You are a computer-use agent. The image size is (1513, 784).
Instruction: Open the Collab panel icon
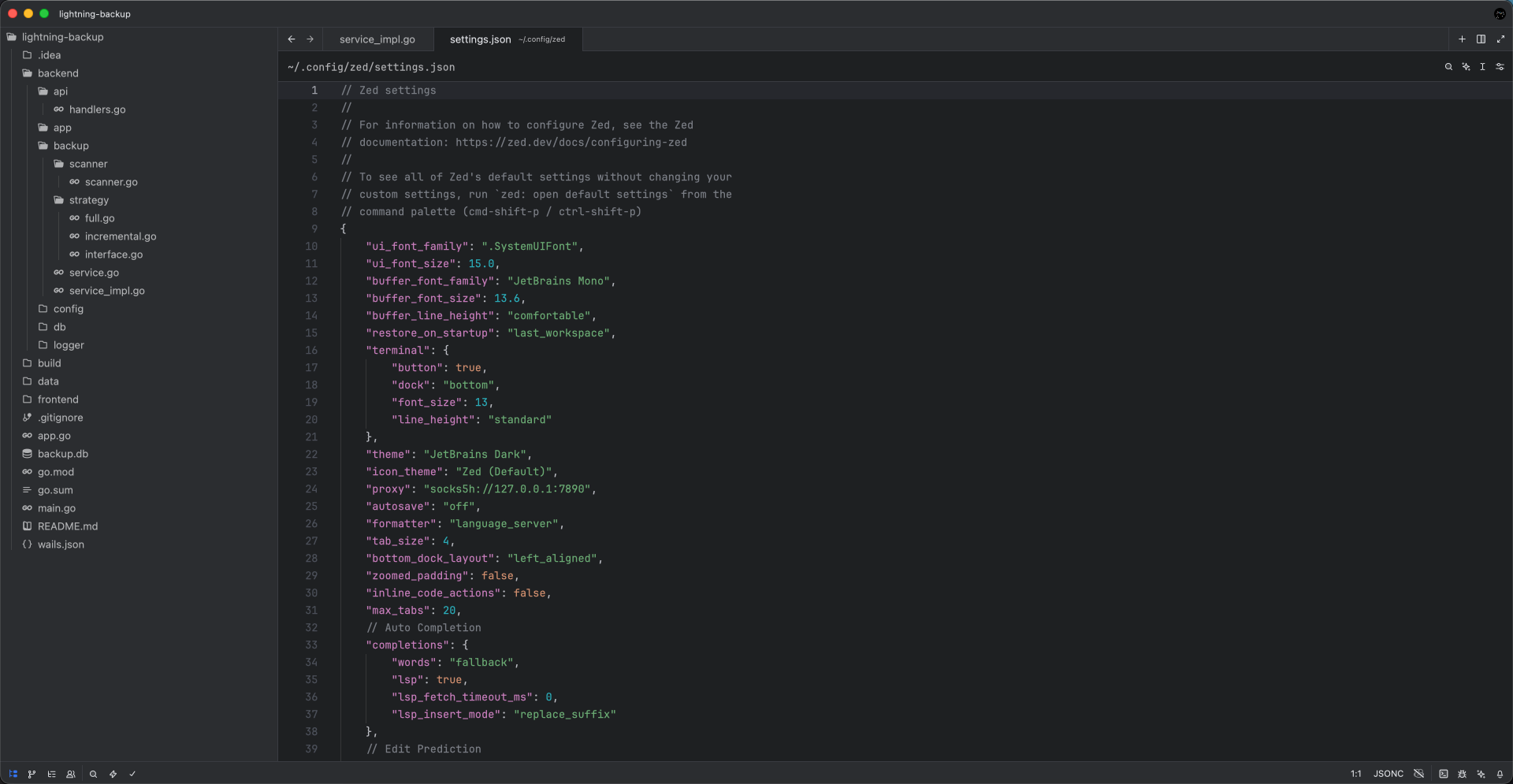[x=71, y=774]
